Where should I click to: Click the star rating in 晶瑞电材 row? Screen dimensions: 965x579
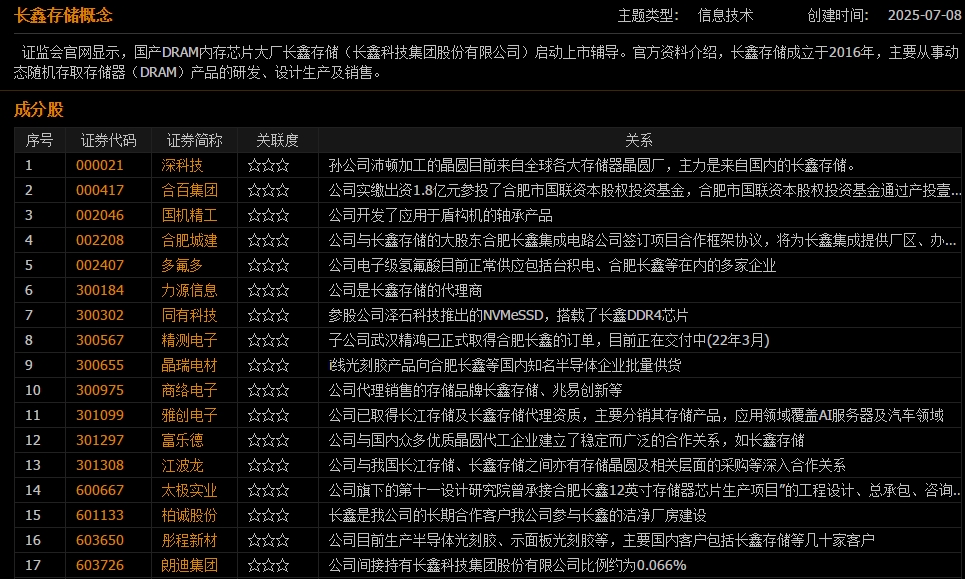268,365
